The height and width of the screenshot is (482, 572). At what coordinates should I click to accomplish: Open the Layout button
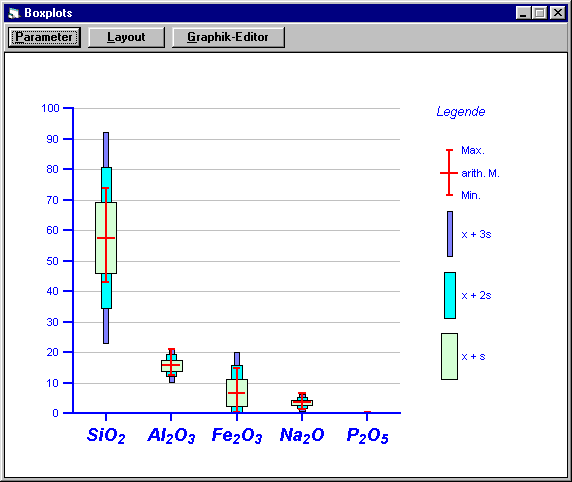tap(126, 37)
